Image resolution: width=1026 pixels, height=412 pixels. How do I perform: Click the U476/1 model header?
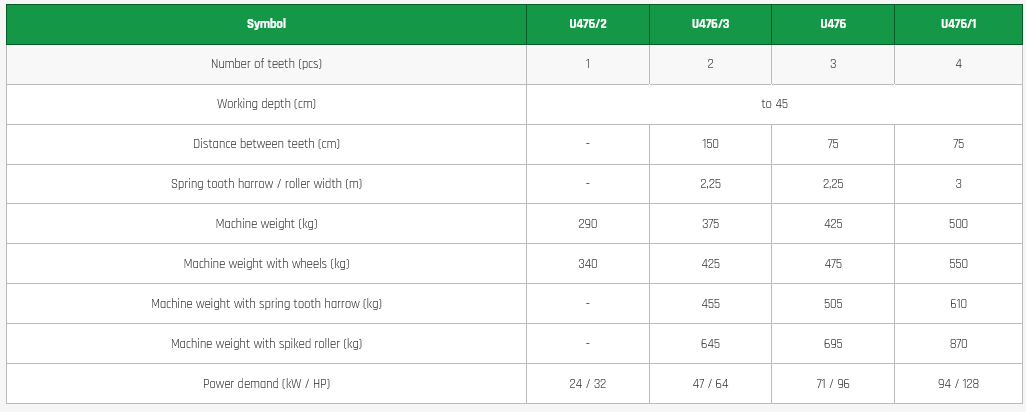(958, 24)
